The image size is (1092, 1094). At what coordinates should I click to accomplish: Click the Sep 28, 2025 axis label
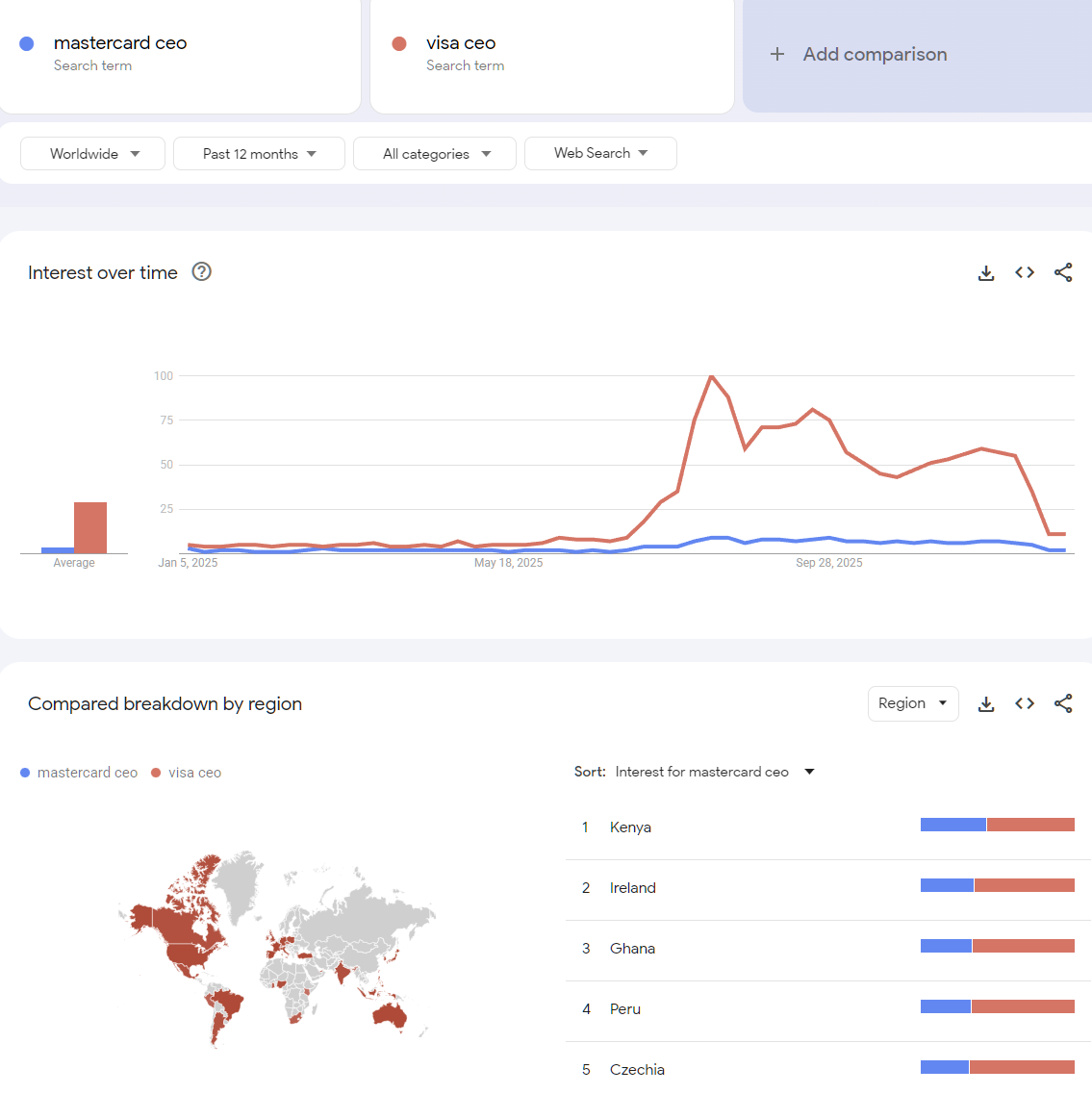click(x=829, y=563)
